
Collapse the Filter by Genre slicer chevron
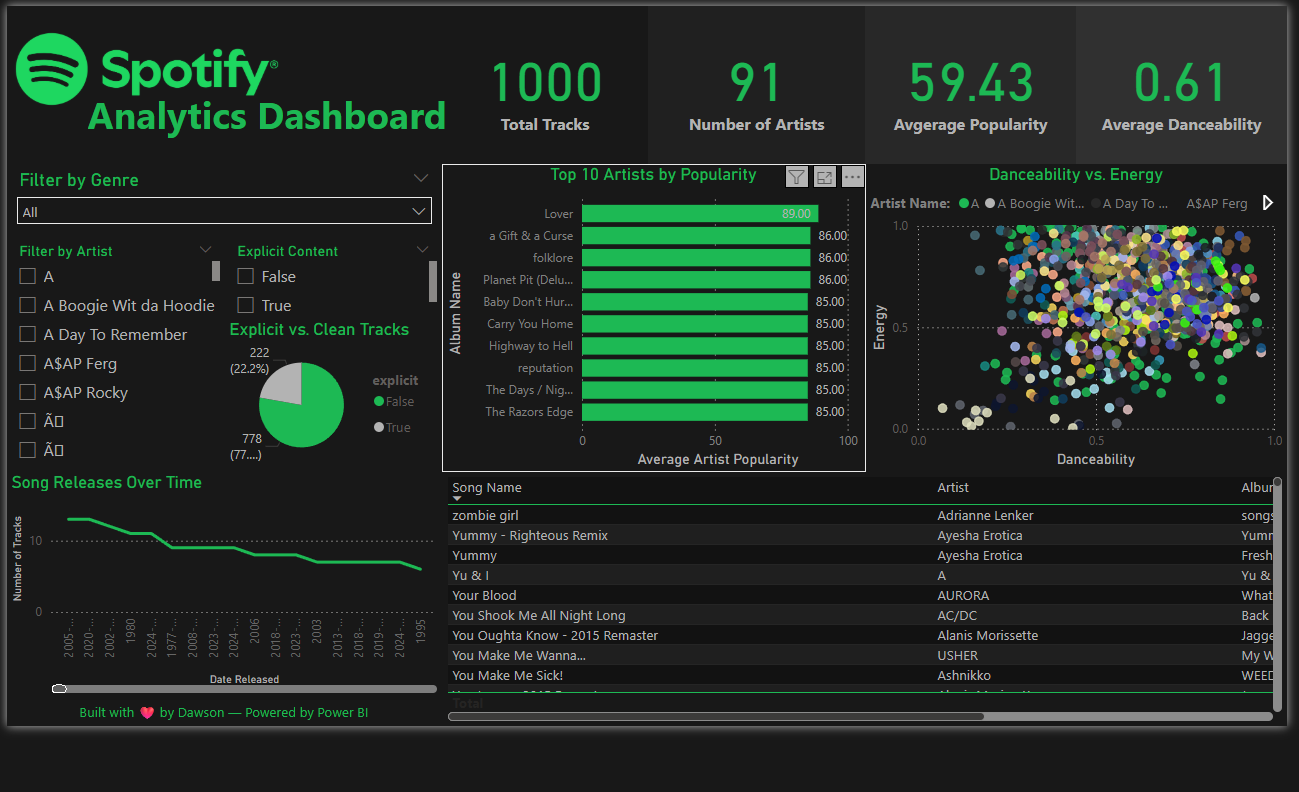(x=421, y=178)
